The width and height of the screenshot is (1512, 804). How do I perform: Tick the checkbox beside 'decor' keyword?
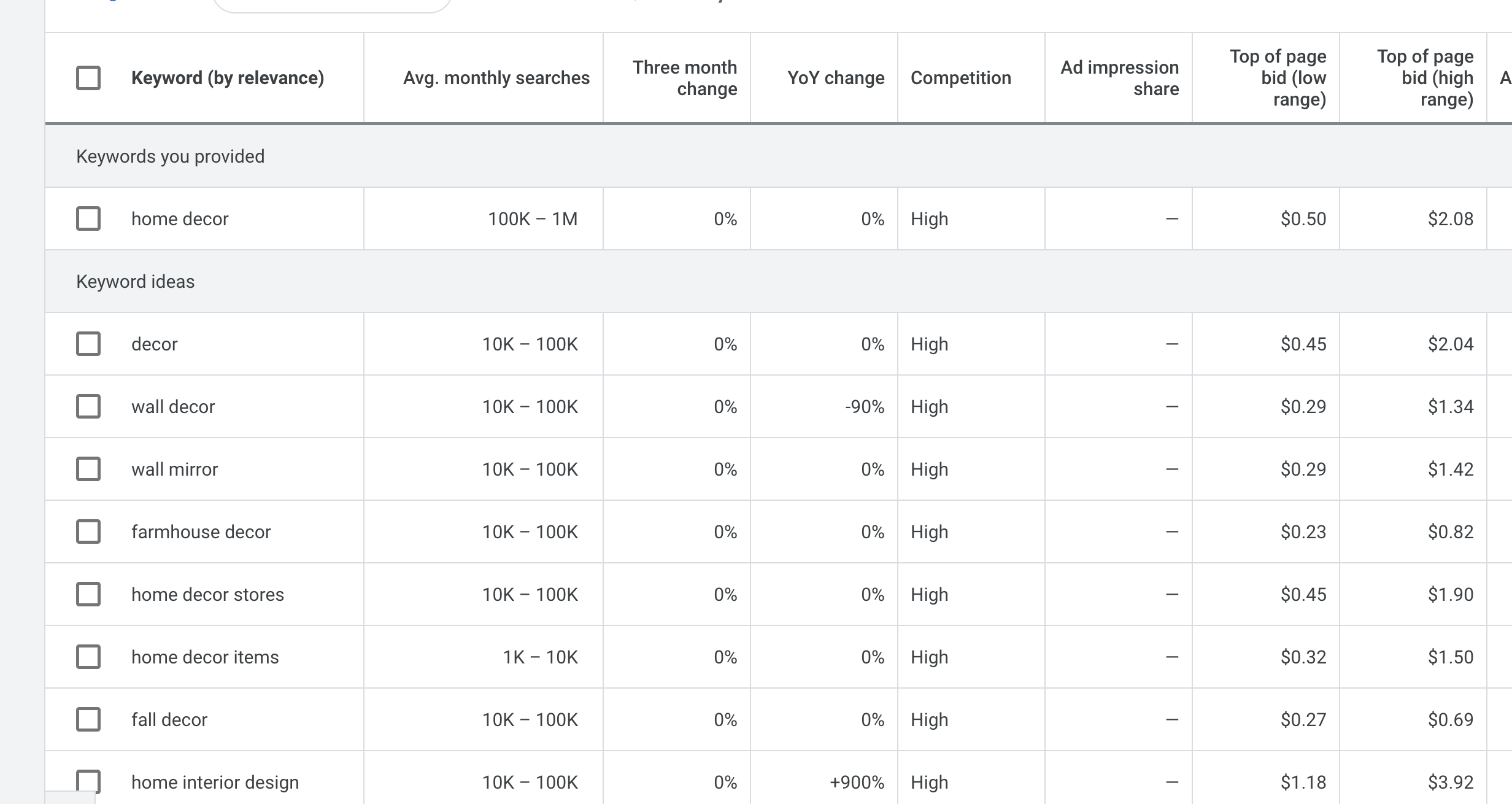(x=88, y=344)
